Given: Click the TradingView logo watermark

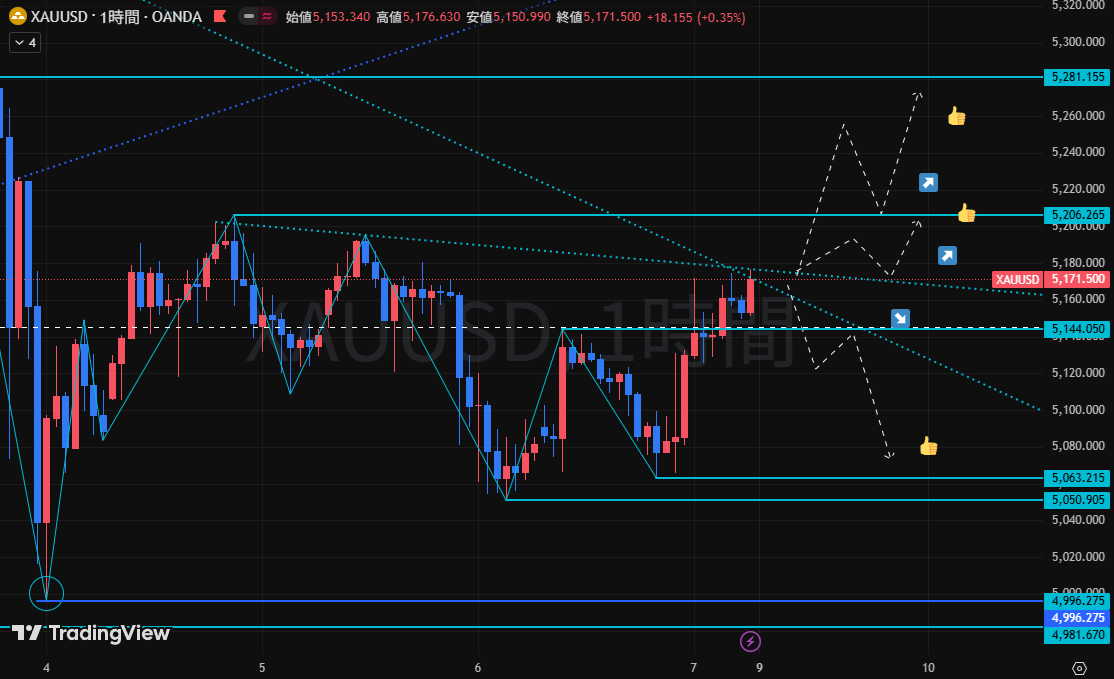Looking at the screenshot, I should coord(91,633).
